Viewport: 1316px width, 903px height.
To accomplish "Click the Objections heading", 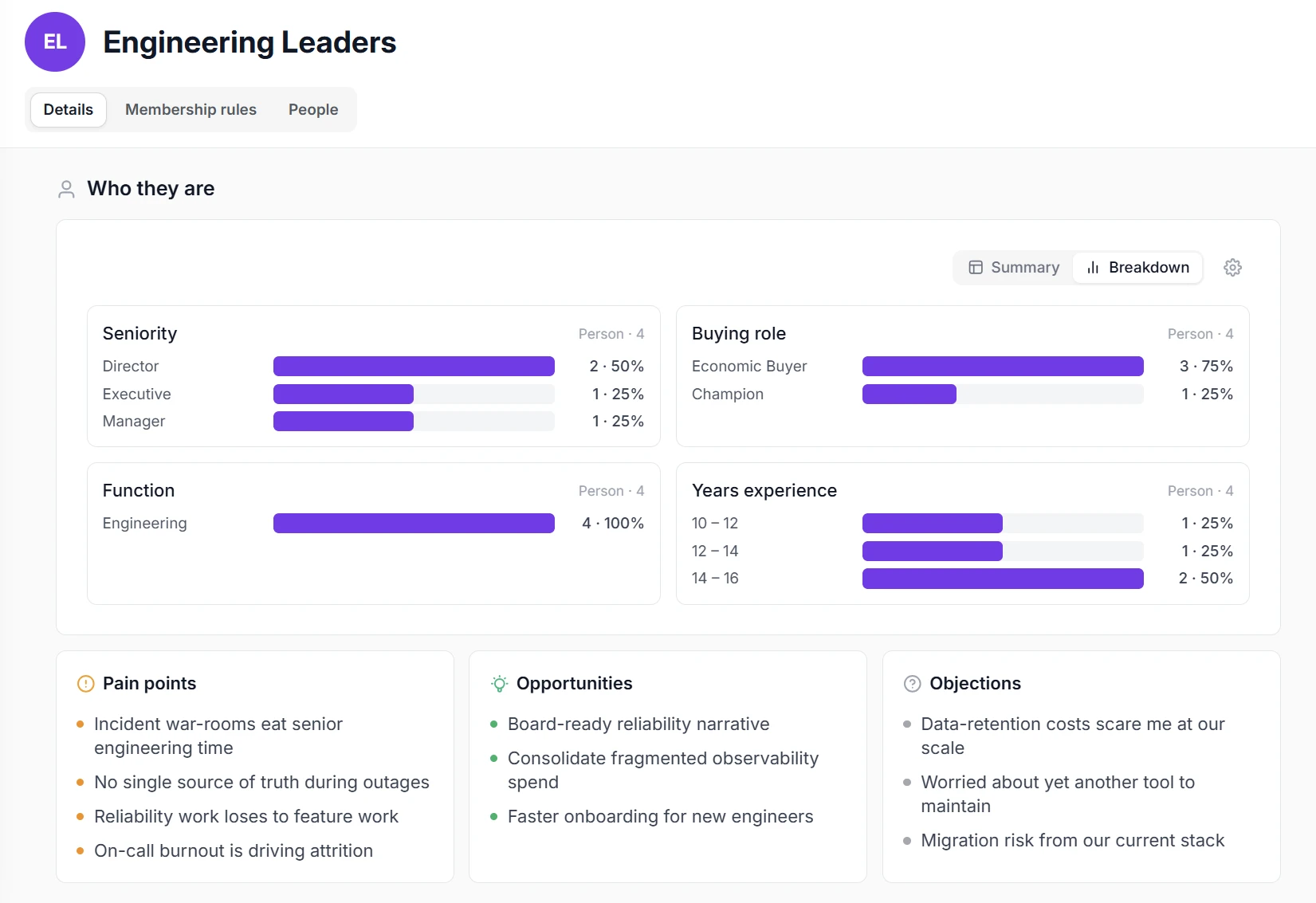I will click(x=975, y=684).
